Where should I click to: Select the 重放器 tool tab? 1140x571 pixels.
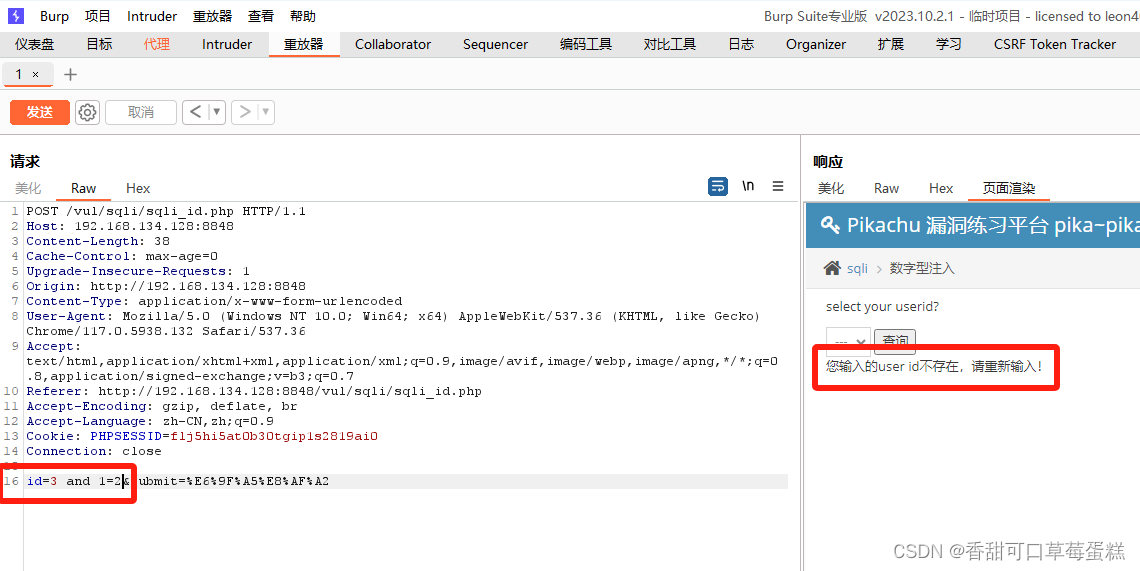(x=303, y=44)
